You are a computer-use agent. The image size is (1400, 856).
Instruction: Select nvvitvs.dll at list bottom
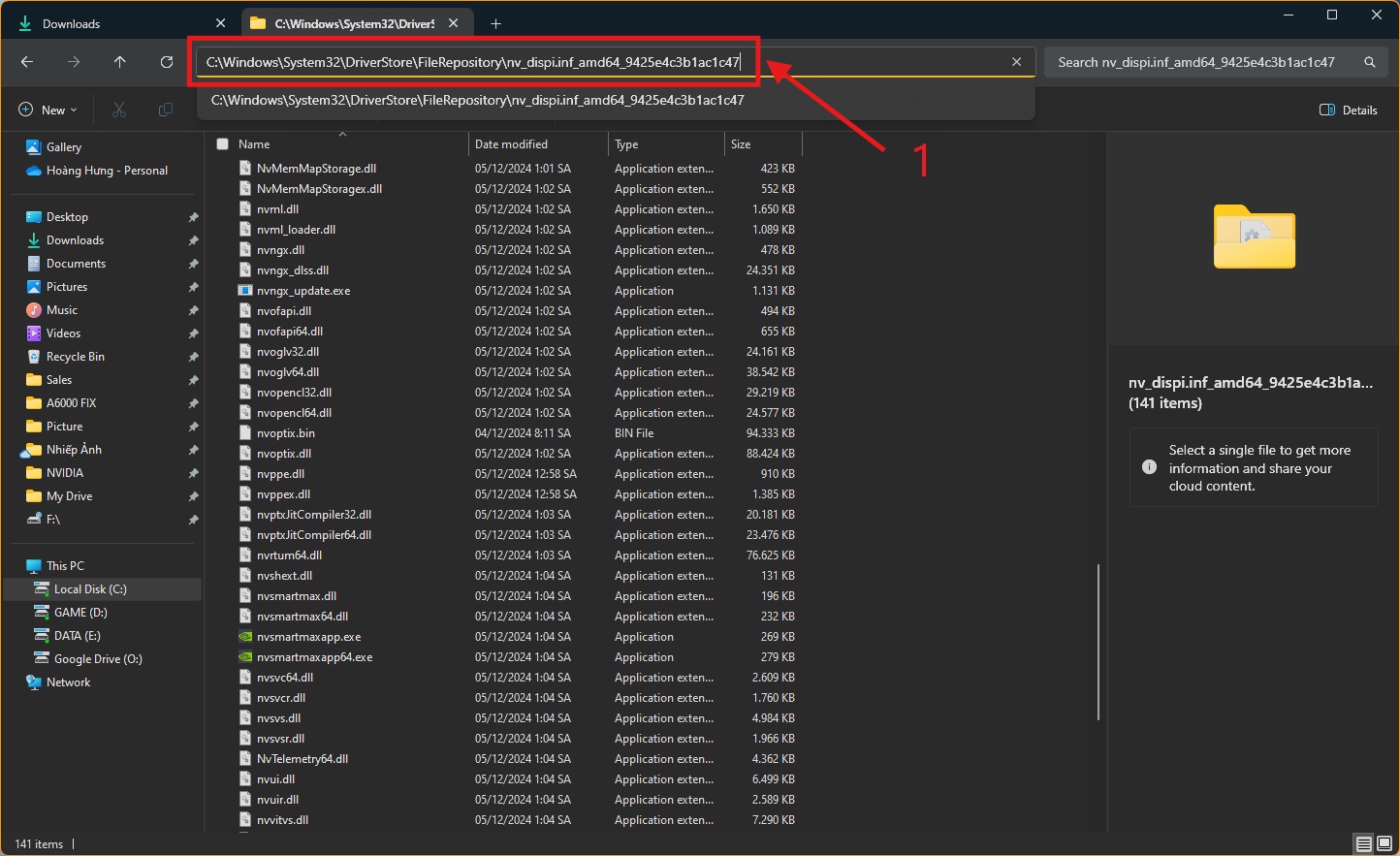[x=282, y=820]
